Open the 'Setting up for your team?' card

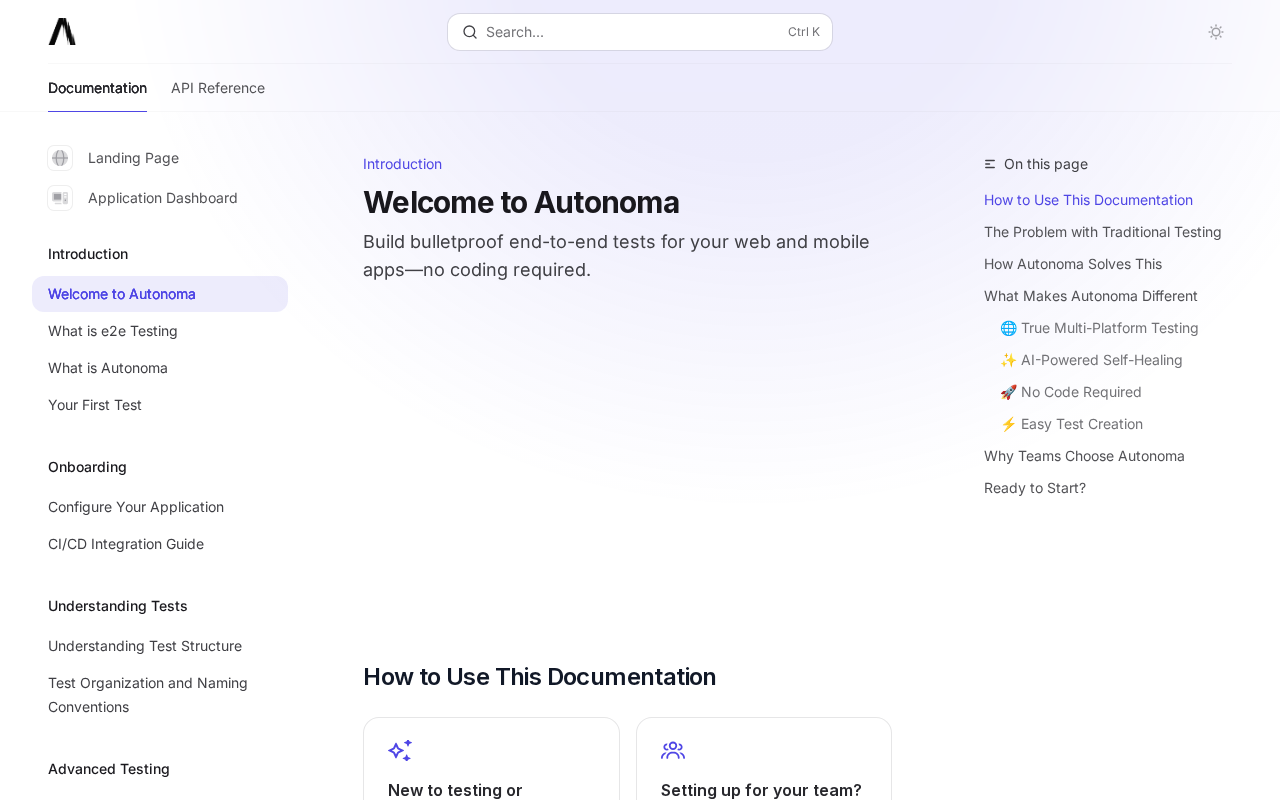tap(764, 759)
